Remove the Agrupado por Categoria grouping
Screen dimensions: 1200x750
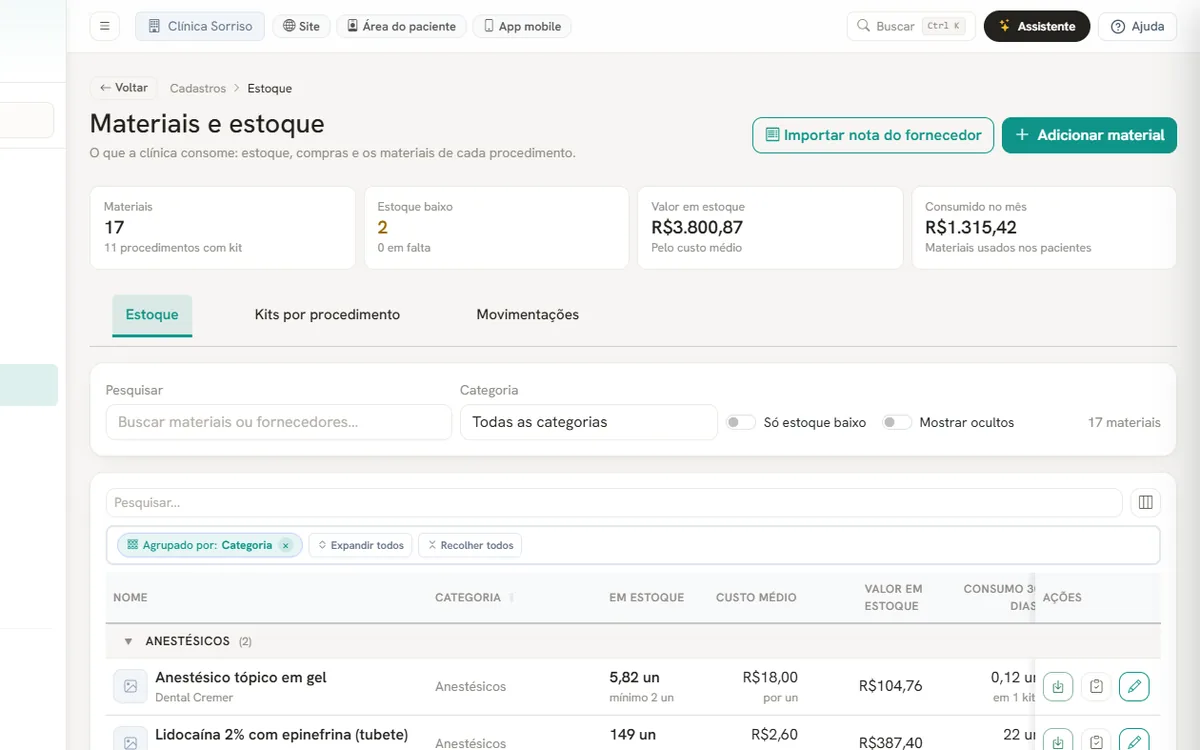[x=285, y=545]
